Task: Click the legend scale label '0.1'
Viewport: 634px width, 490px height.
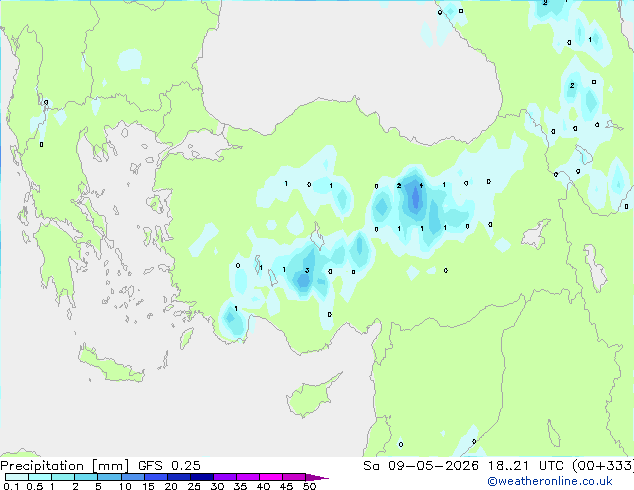Action: (11, 486)
